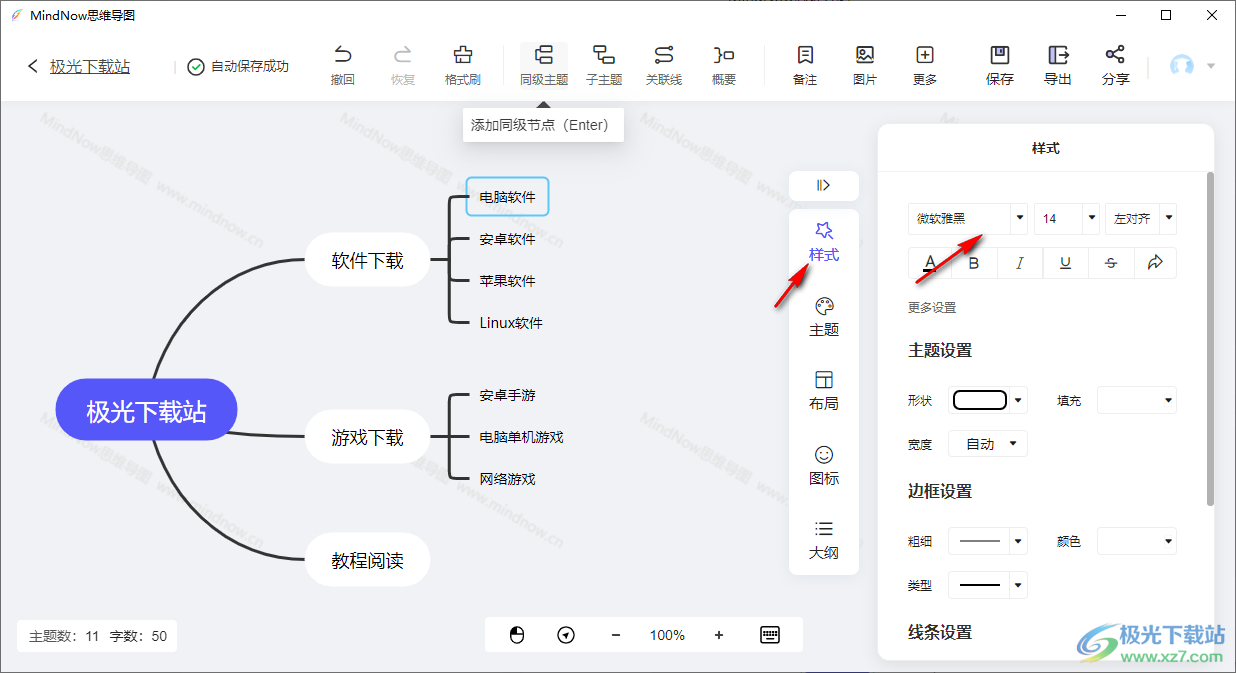Viewport: 1236px width, 673px height.
Task: Open the border thickness (粗细) dropdown
Action: coord(988,541)
